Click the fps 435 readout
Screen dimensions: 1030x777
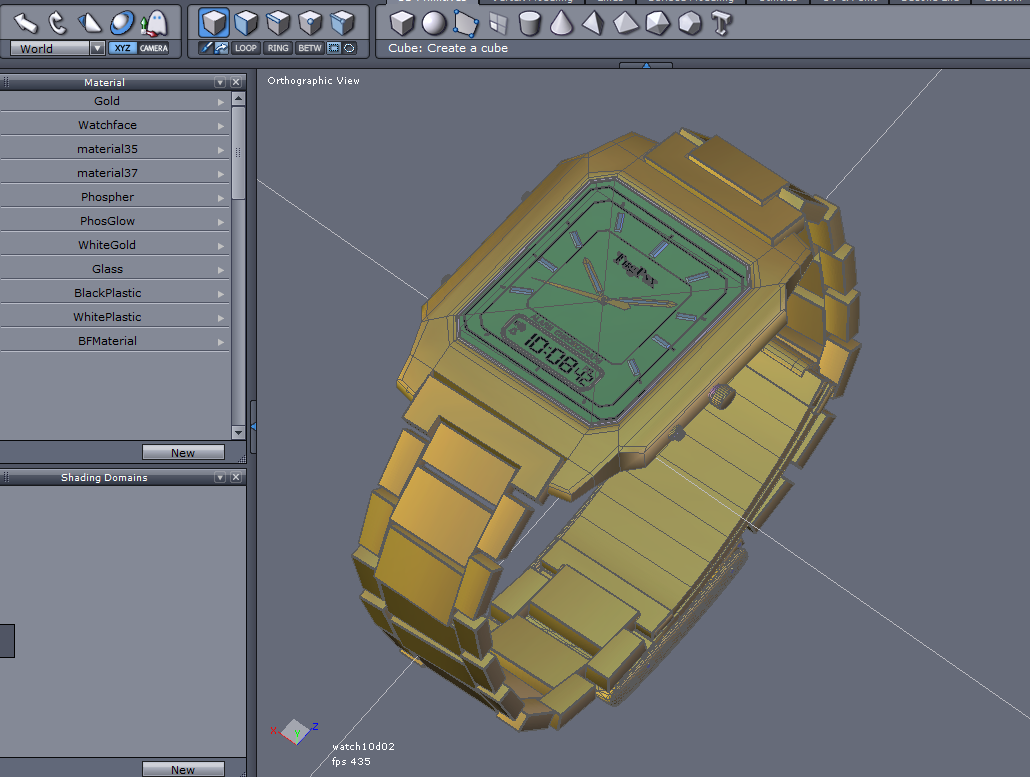(351, 761)
